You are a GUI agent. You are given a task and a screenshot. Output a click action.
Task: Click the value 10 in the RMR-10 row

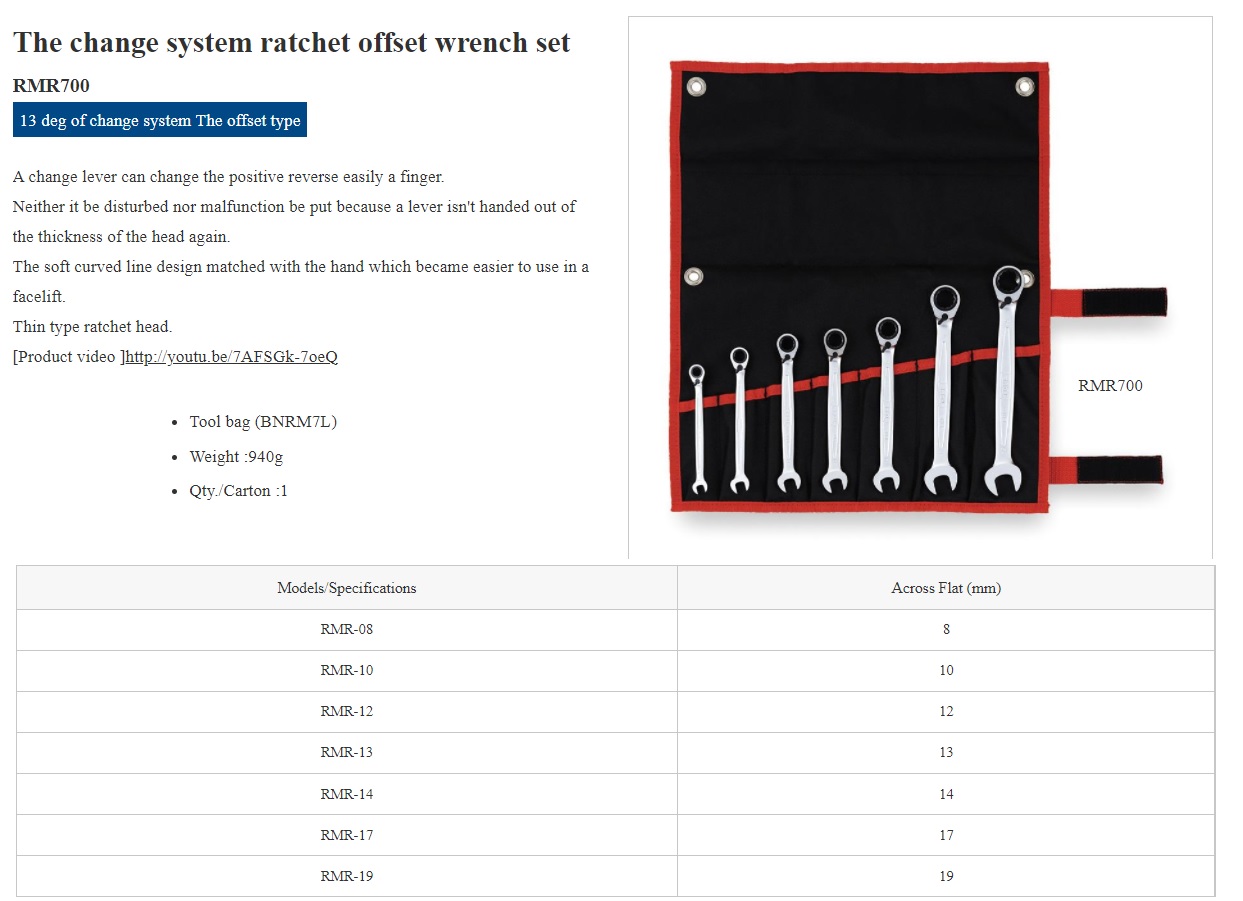coord(946,671)
